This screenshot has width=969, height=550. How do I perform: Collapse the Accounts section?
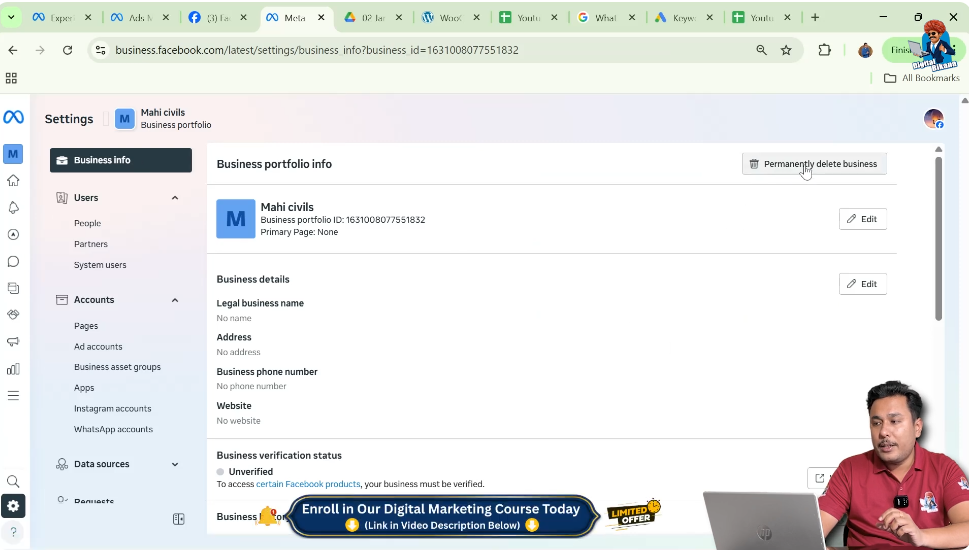pos(175,300)
